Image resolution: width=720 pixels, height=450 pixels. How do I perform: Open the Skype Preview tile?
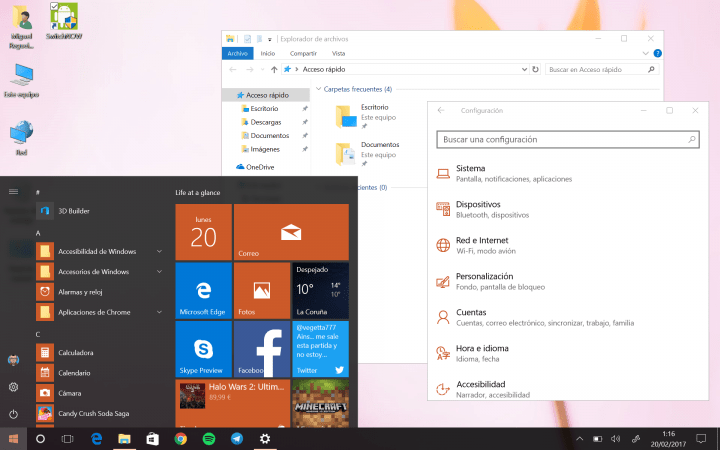[203, 349]
